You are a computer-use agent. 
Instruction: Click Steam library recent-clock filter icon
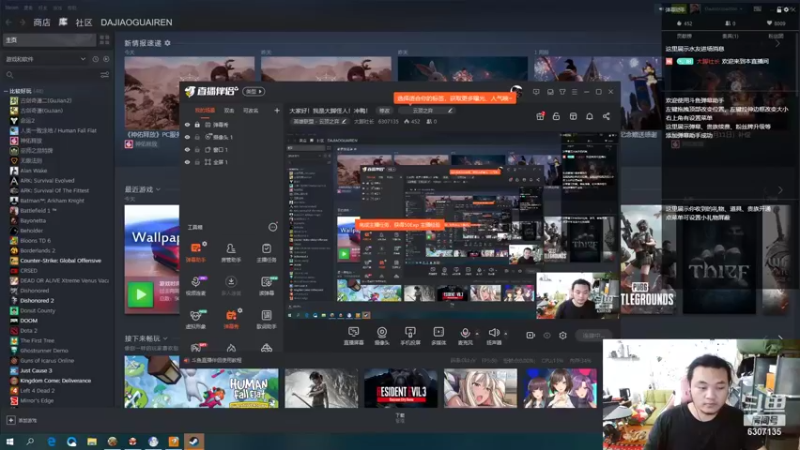[95, 59]
